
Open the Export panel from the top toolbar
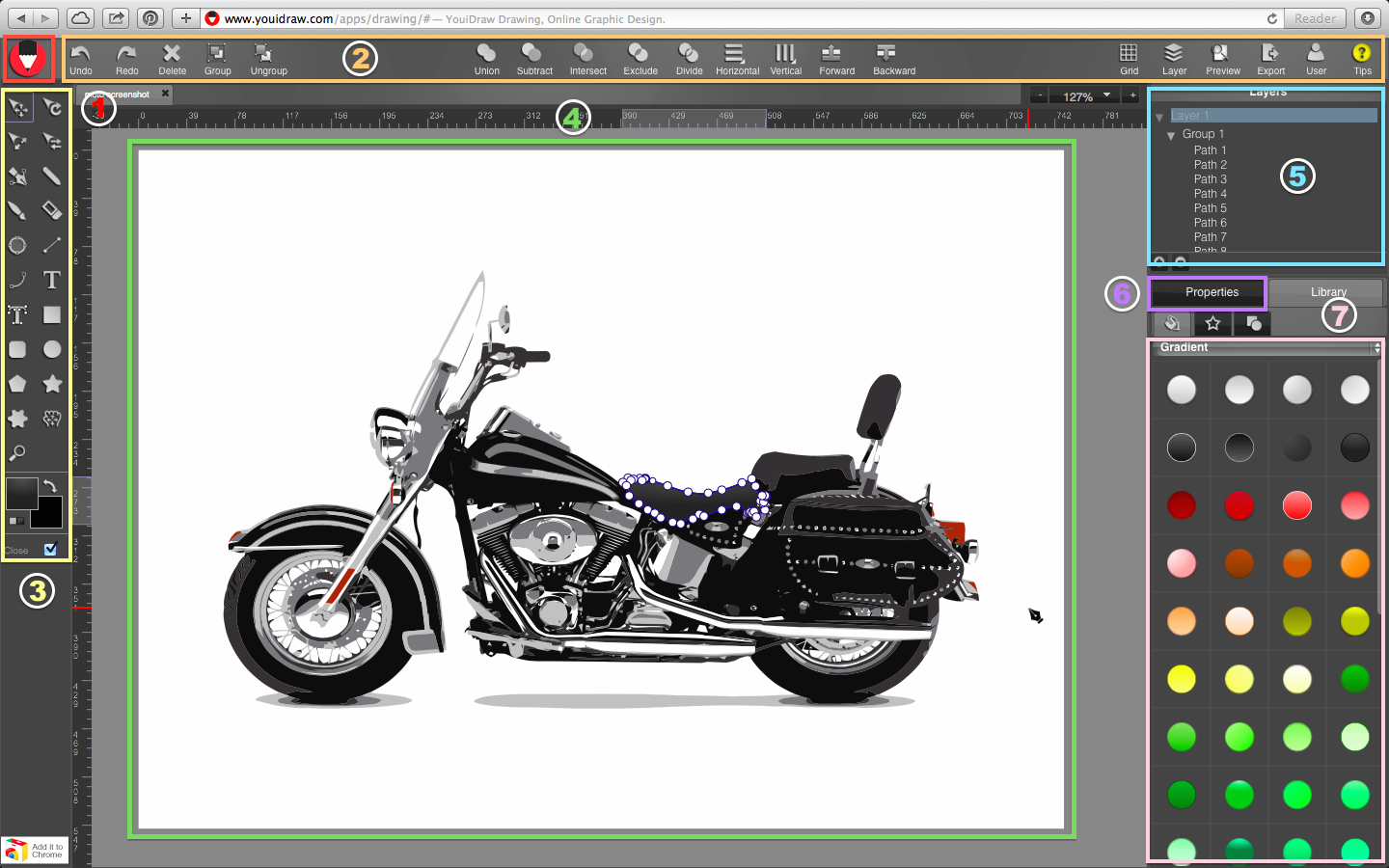click(1270, 58)
